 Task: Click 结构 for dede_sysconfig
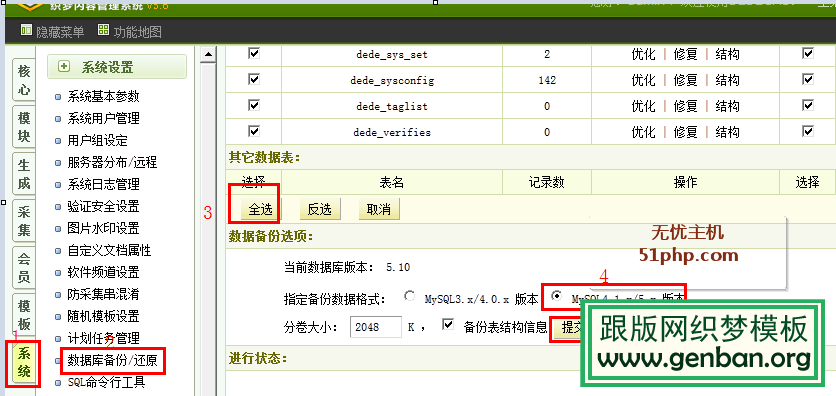727,80
